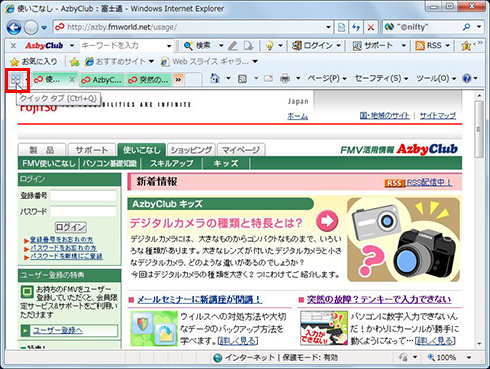Viewport: 490px width, 369px height.
Task: Select the マイページ site tab
Action: (241, 150)
